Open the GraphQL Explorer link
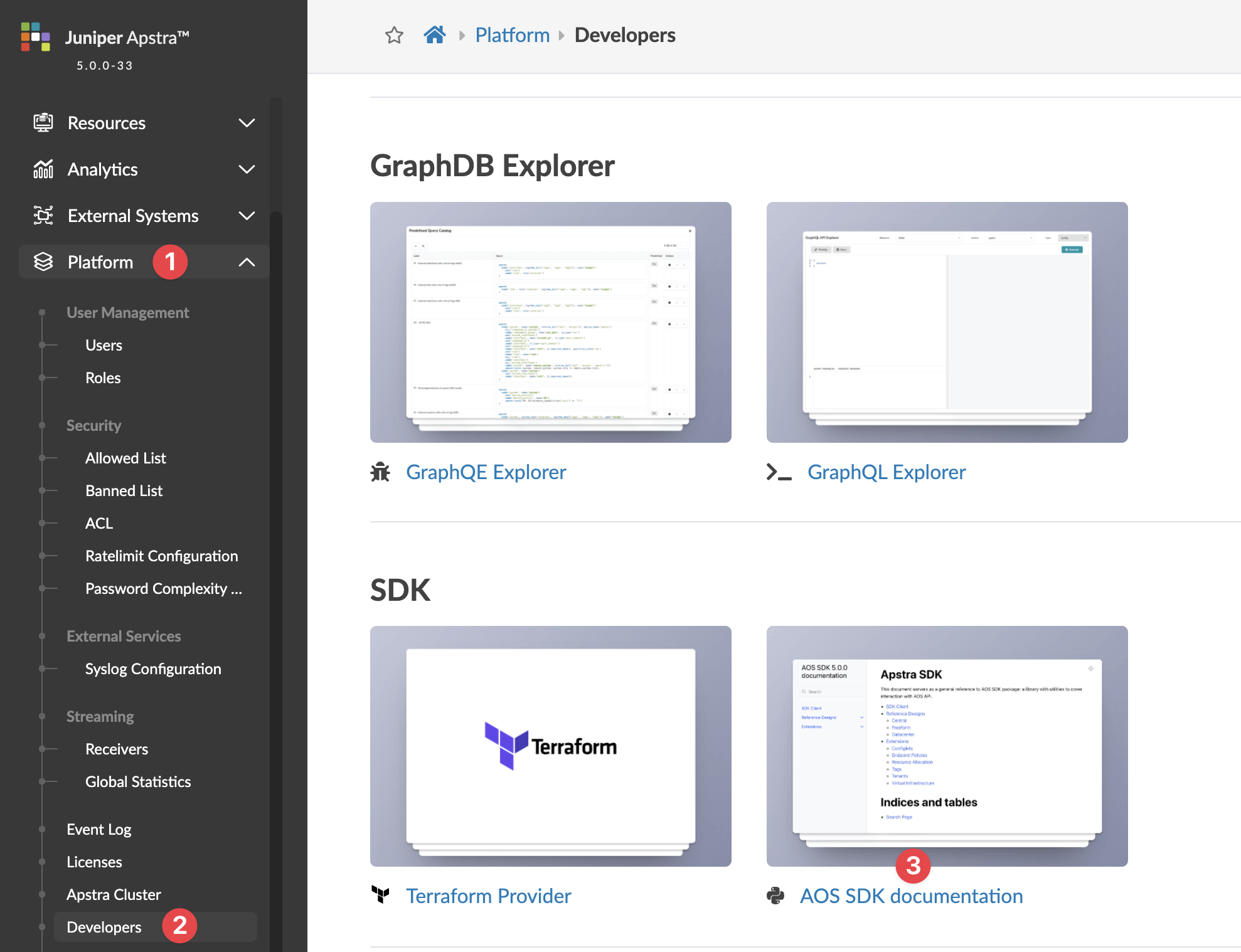 (886, 472)
